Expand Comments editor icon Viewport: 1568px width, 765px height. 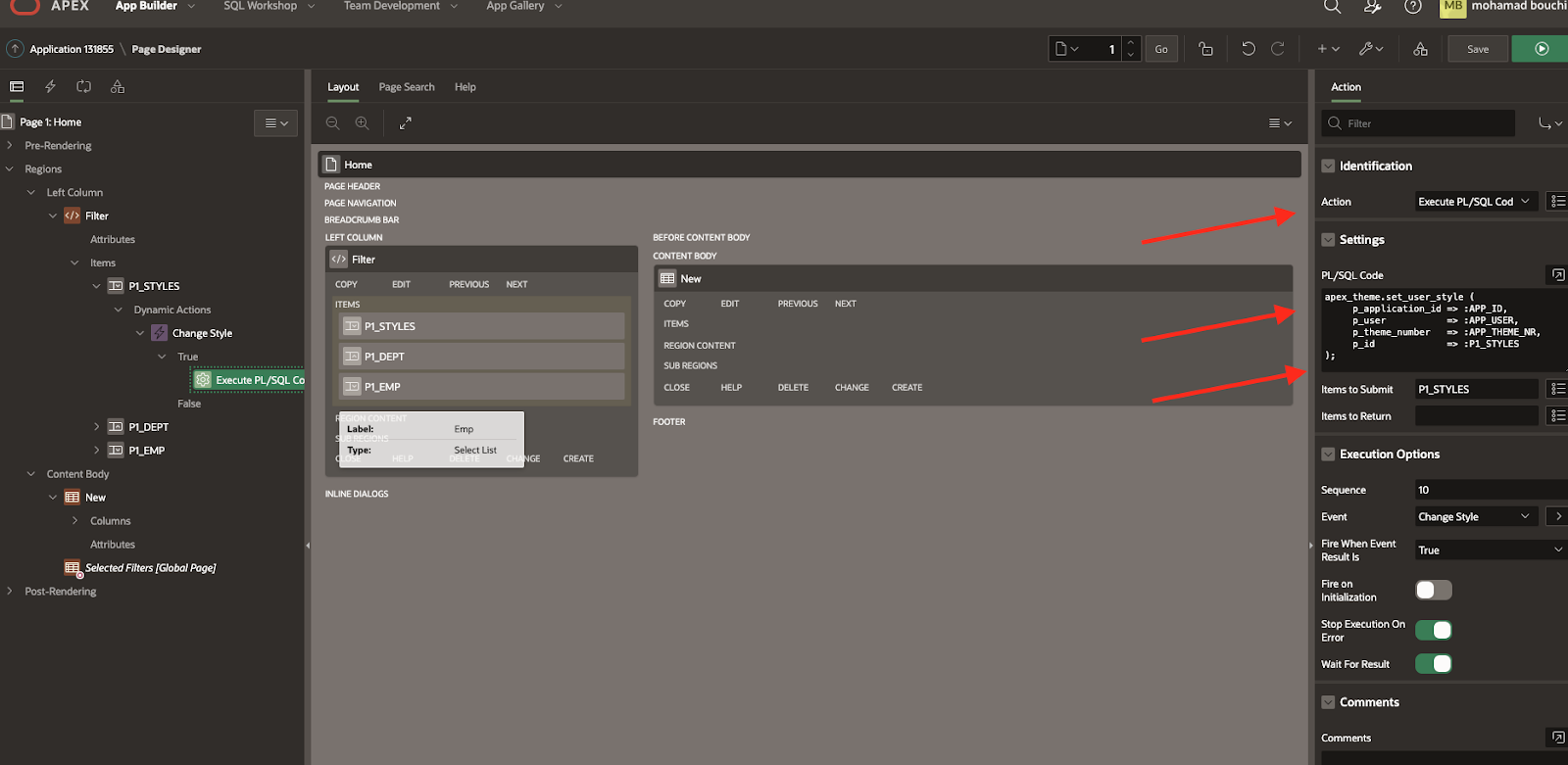[x=1557, y=738]
